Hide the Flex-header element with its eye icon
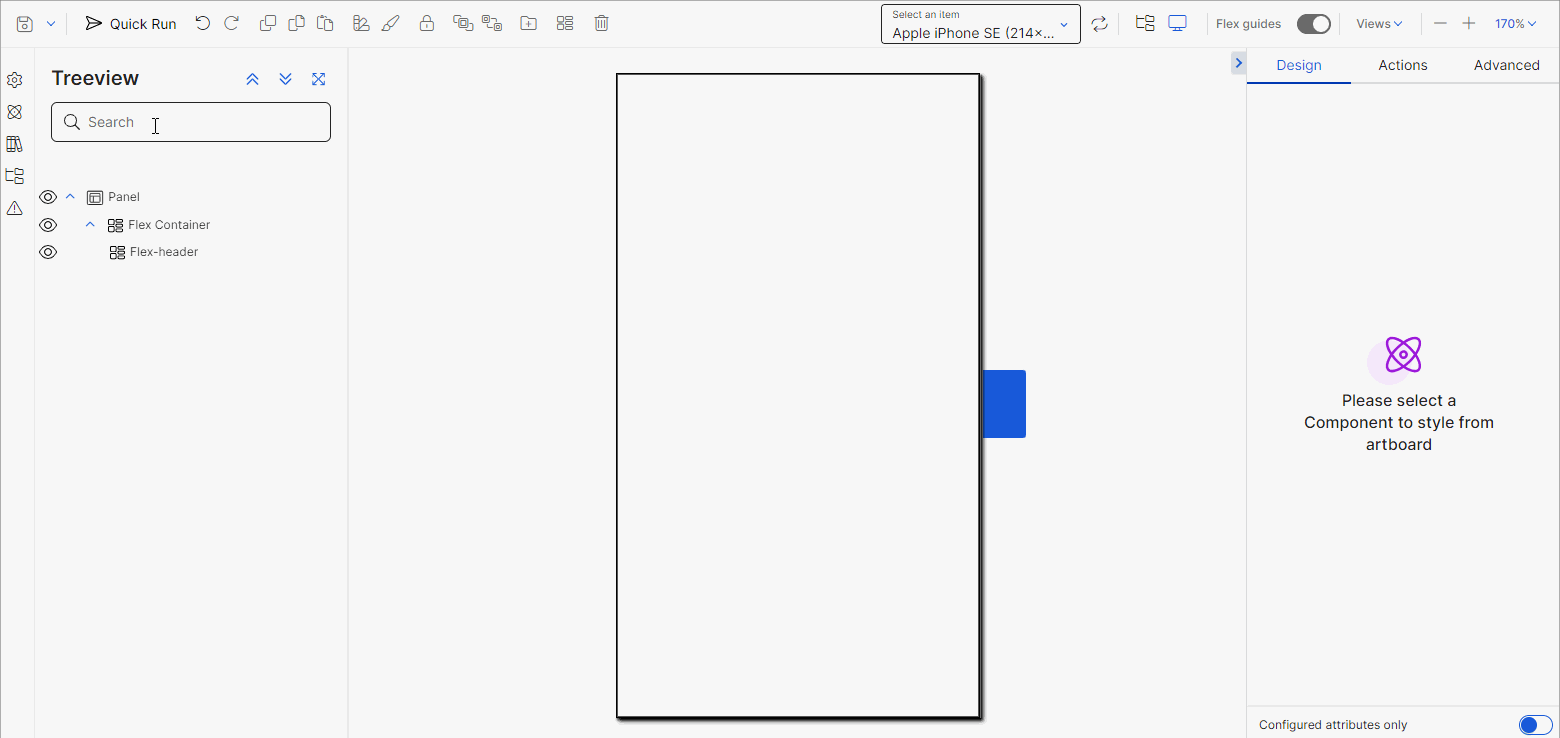The image size is (1560, 738). (x=48, y=252)
